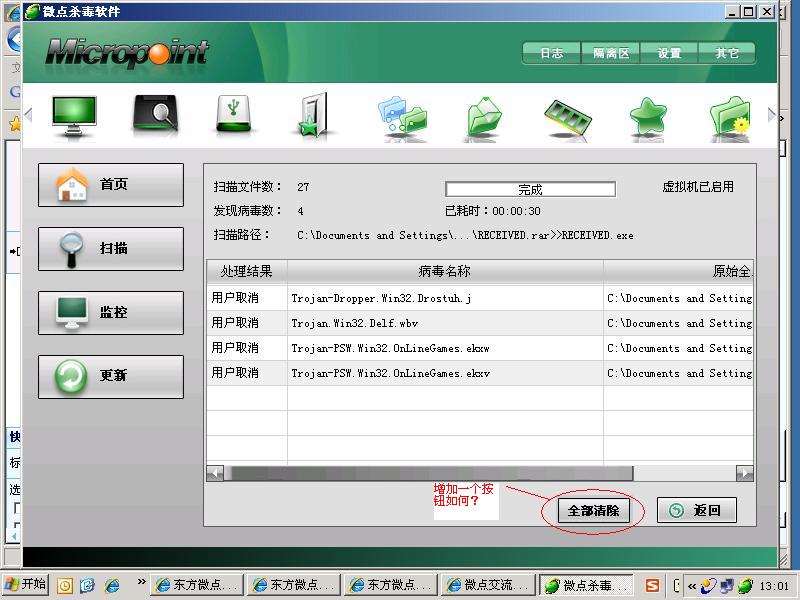This screenshot has width=800, height=600.
Task: Click the 更新 sidebar button
Action: 111,377
